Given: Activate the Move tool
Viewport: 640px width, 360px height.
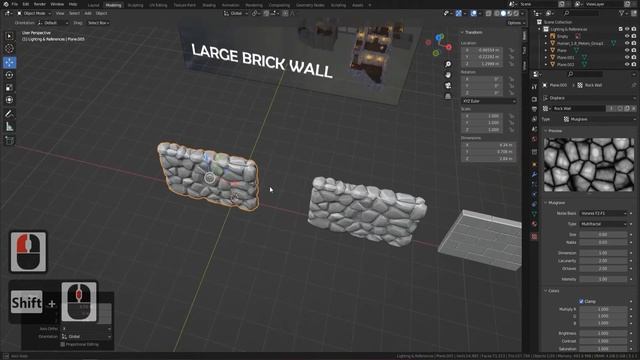Looking at the screenshot, I should click(x=9, y=62).
